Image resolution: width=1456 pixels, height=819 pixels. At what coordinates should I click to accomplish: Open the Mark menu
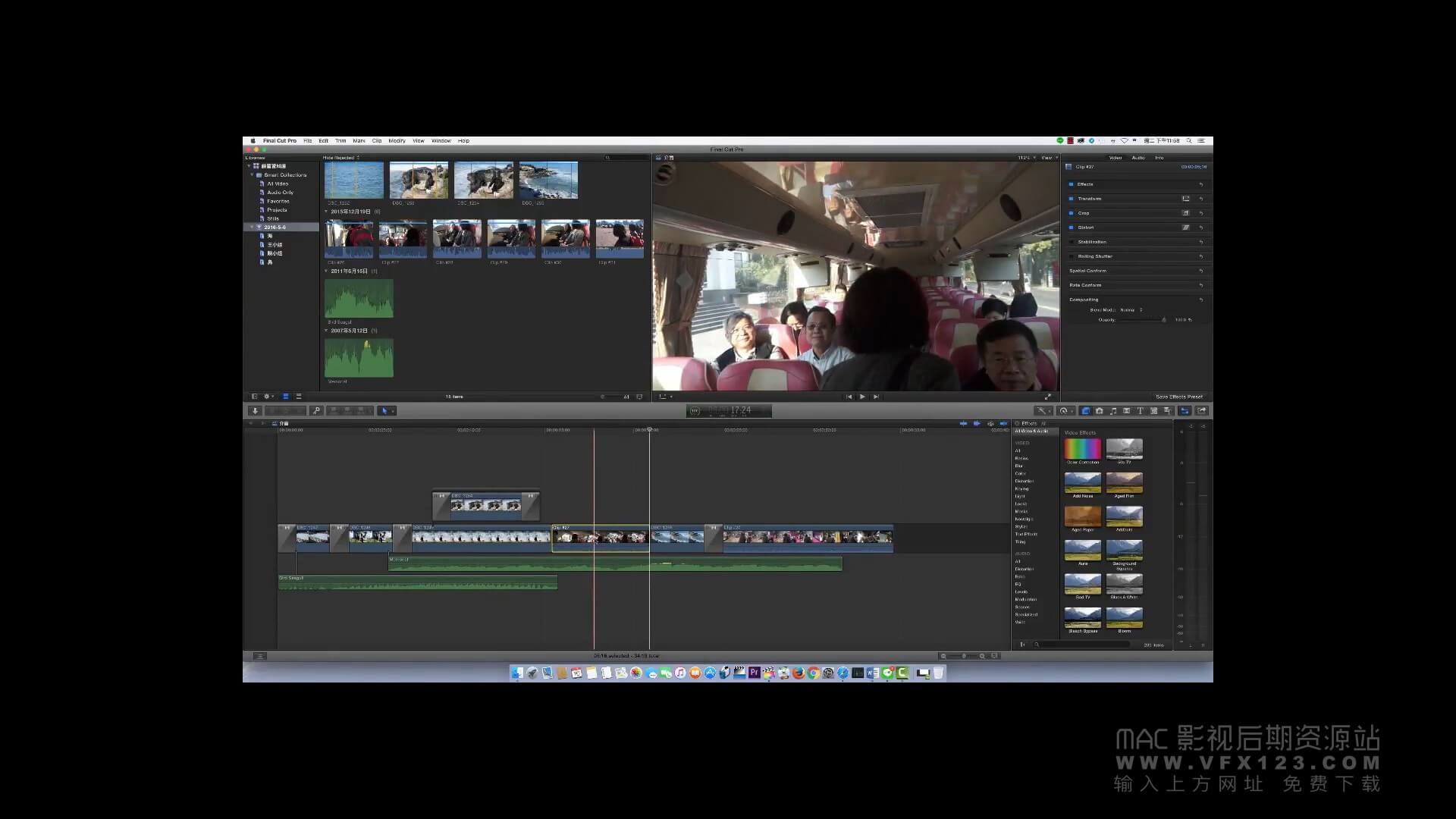tap(359, 141)
